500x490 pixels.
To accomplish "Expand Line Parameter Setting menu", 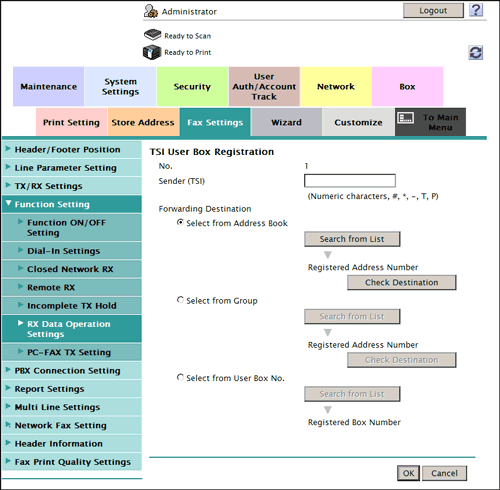I will click(x=72, y=168).
